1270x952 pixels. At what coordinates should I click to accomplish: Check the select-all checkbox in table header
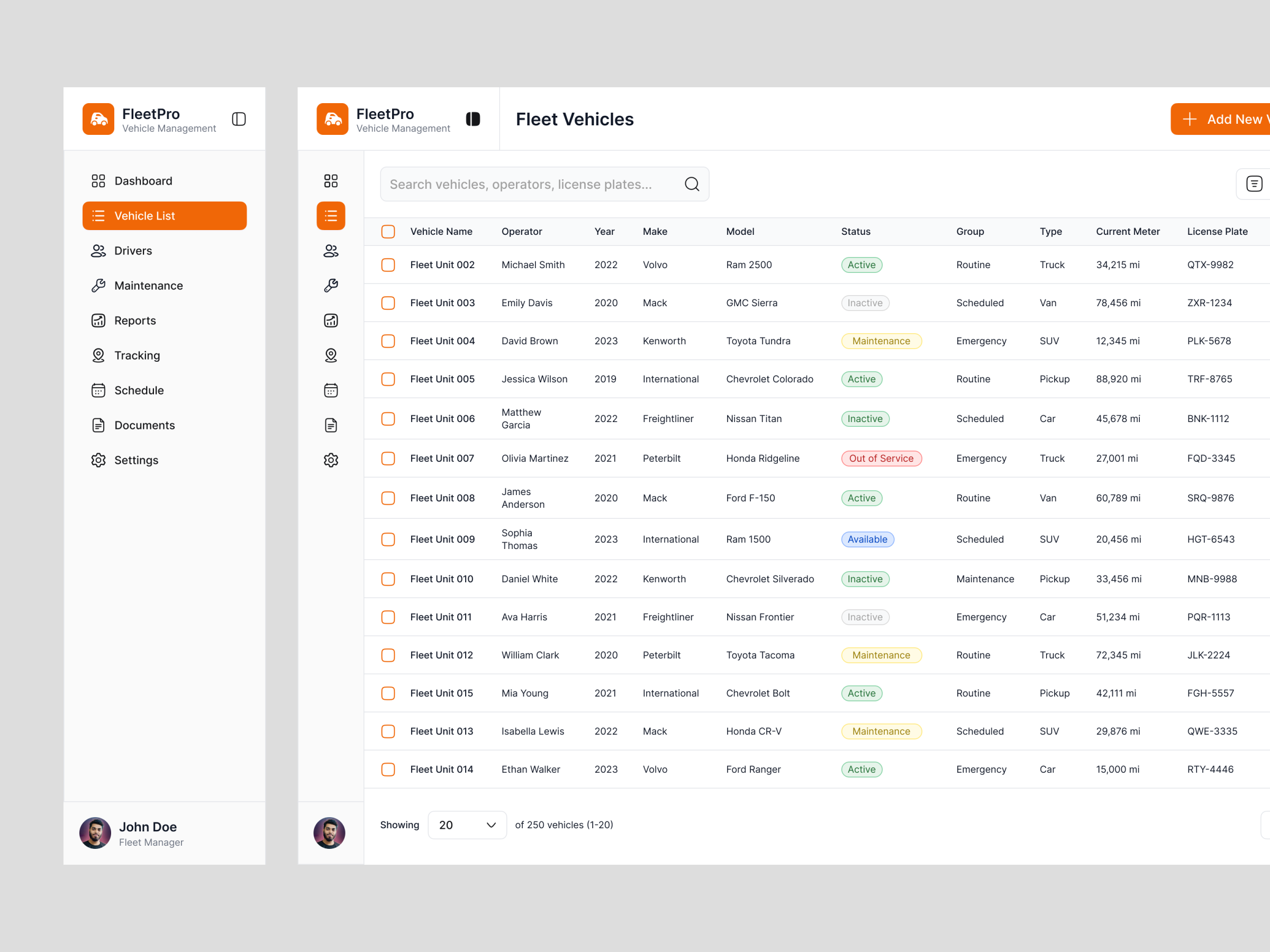[x=388, y=231]
